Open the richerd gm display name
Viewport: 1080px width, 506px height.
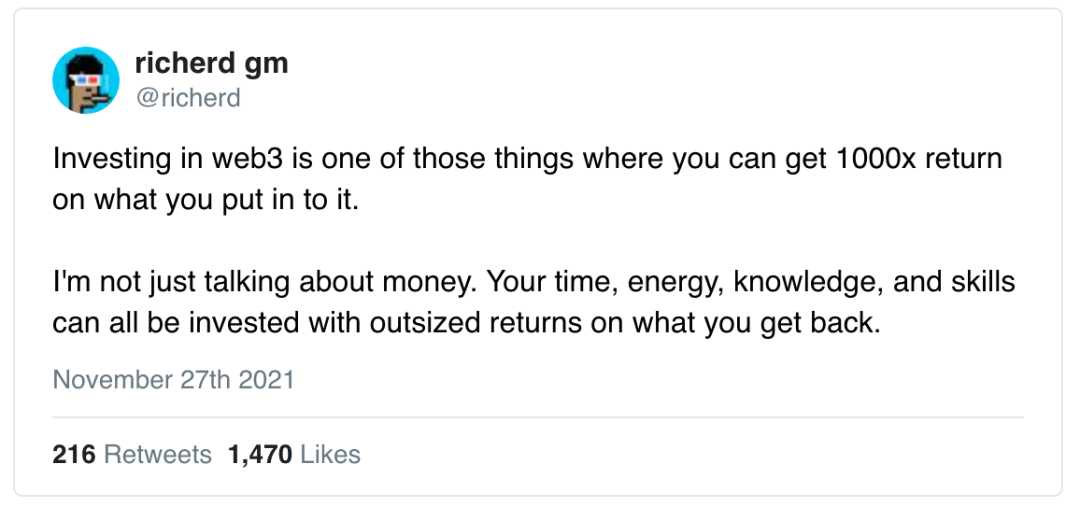211,64
